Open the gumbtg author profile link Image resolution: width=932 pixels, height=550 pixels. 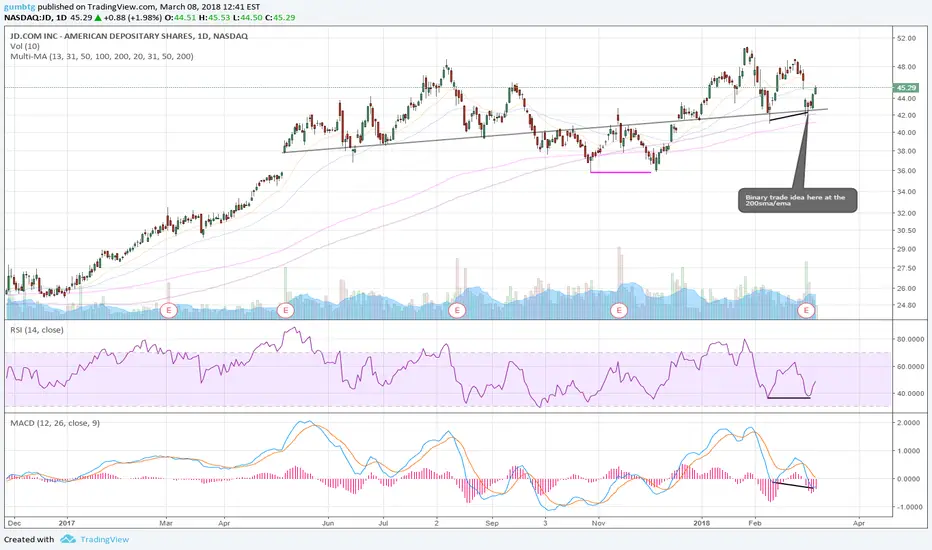click(x=20, y=7)
